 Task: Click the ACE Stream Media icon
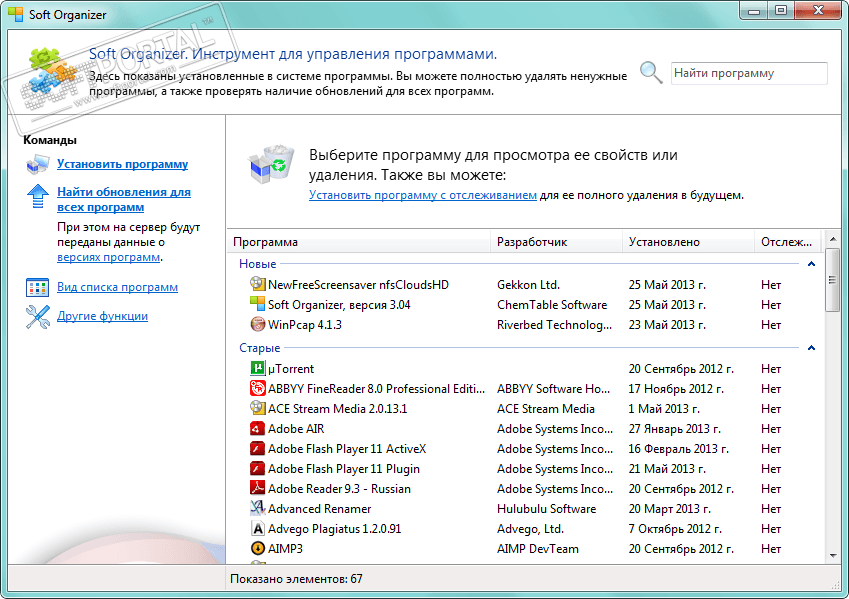click(x=257, y=408)
